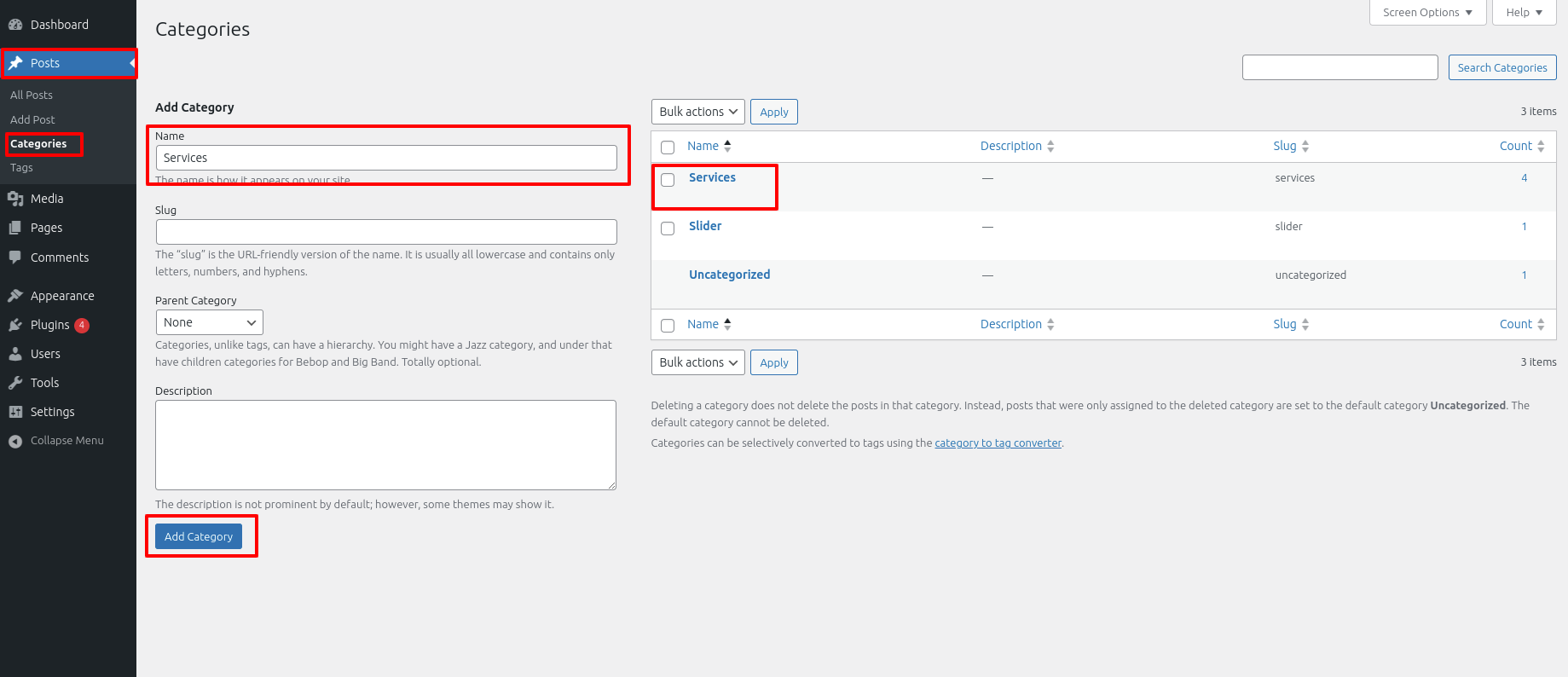
Task: Click sort arrows beside top Description header
Action: point(1050,146)
